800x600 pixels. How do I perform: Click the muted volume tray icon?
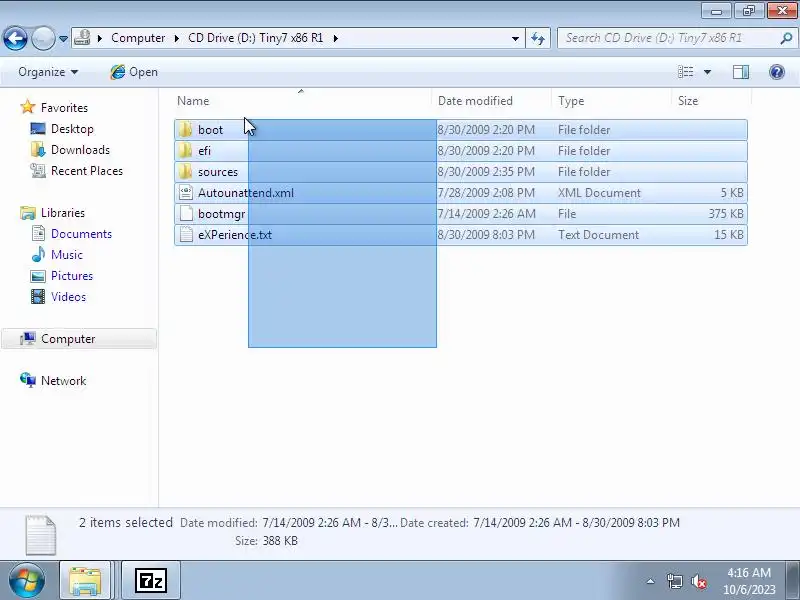tap(698, 581)
